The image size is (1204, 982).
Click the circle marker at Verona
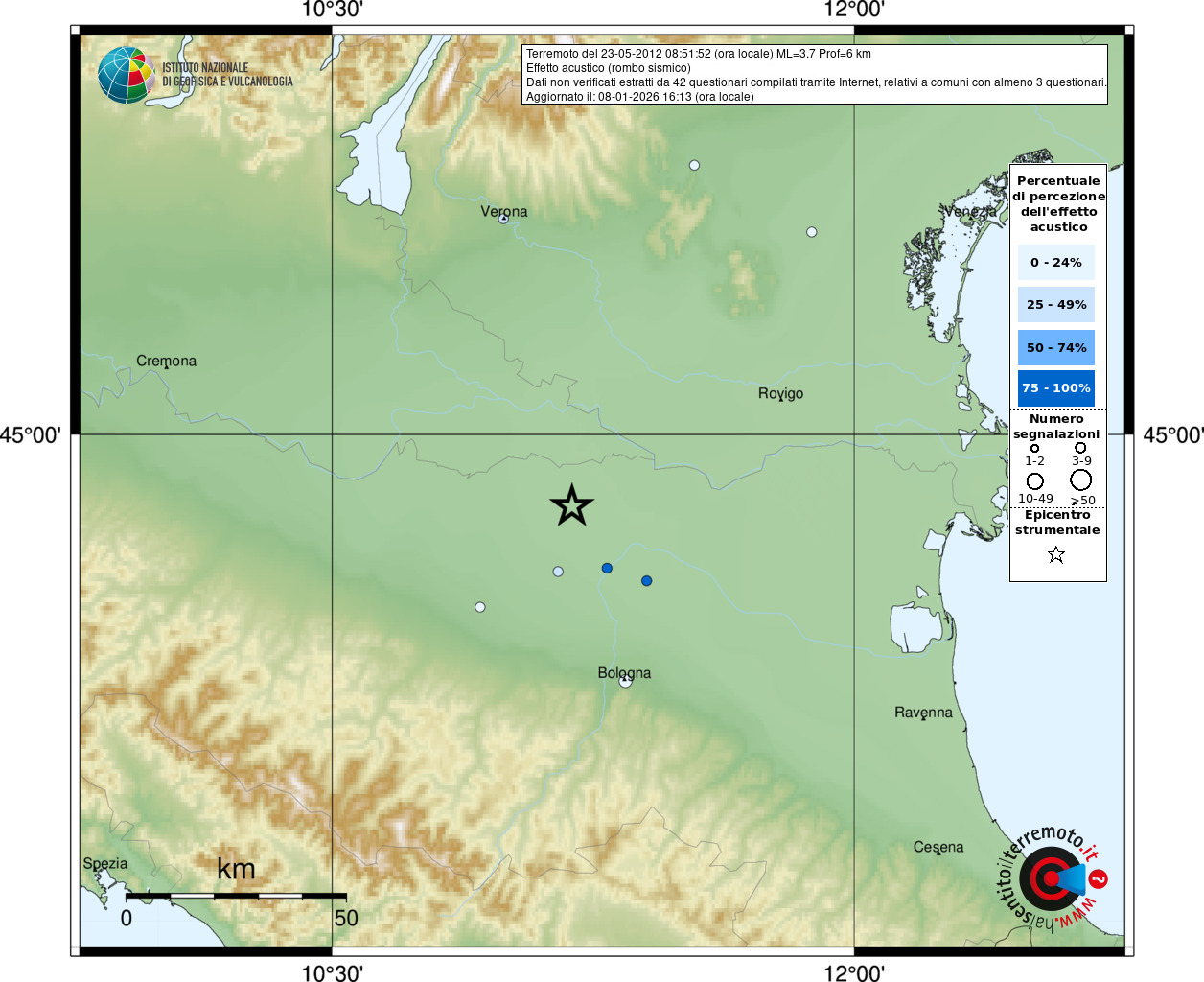(x=503, y=219)
